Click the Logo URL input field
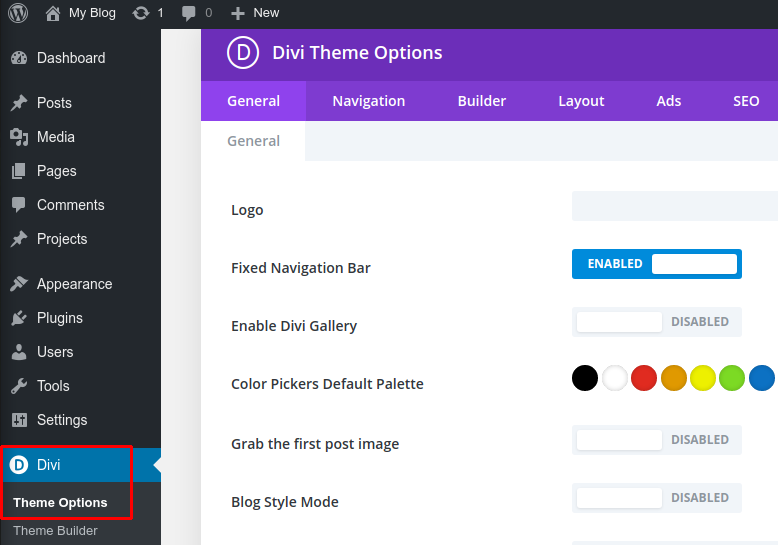778x545 pixels. point(675,205)
